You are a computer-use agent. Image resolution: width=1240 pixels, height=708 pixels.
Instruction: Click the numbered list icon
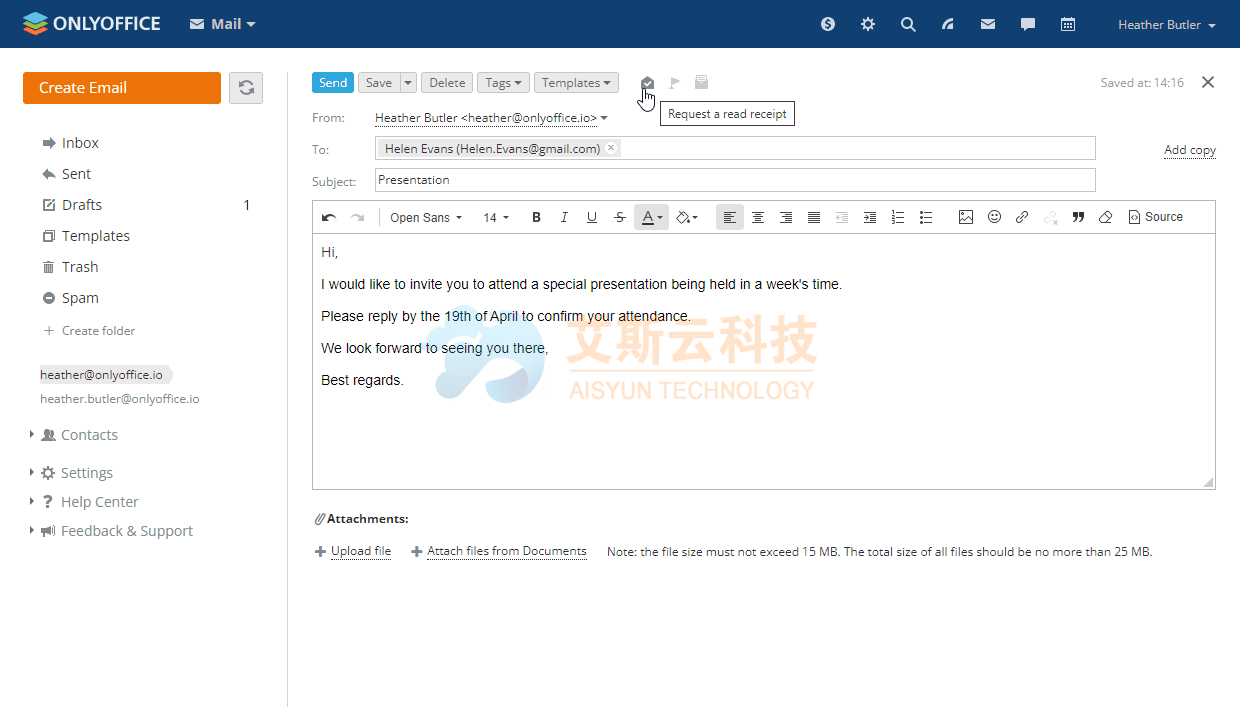pos(898,217)
